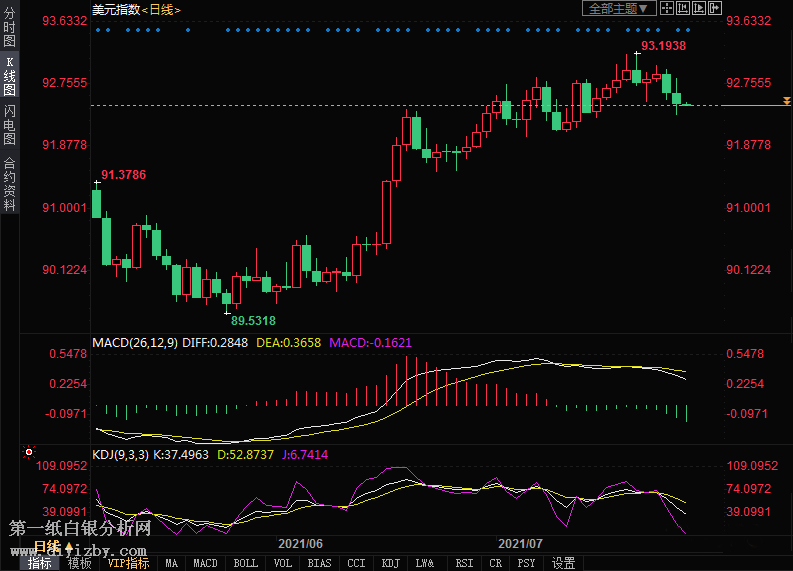The height and width of the screenshot is (571, 793).
Task: Click the small target icon beside KDJ panel
Action: [30, 453]
